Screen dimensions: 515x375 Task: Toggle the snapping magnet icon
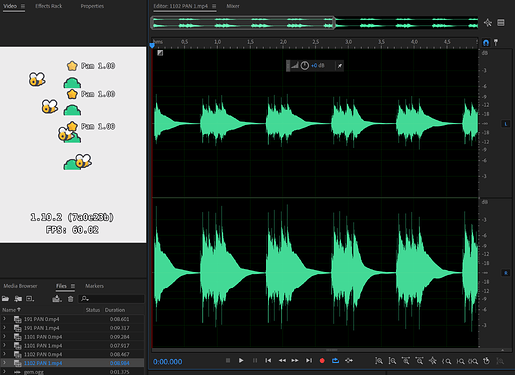click(x=486, y=42)
